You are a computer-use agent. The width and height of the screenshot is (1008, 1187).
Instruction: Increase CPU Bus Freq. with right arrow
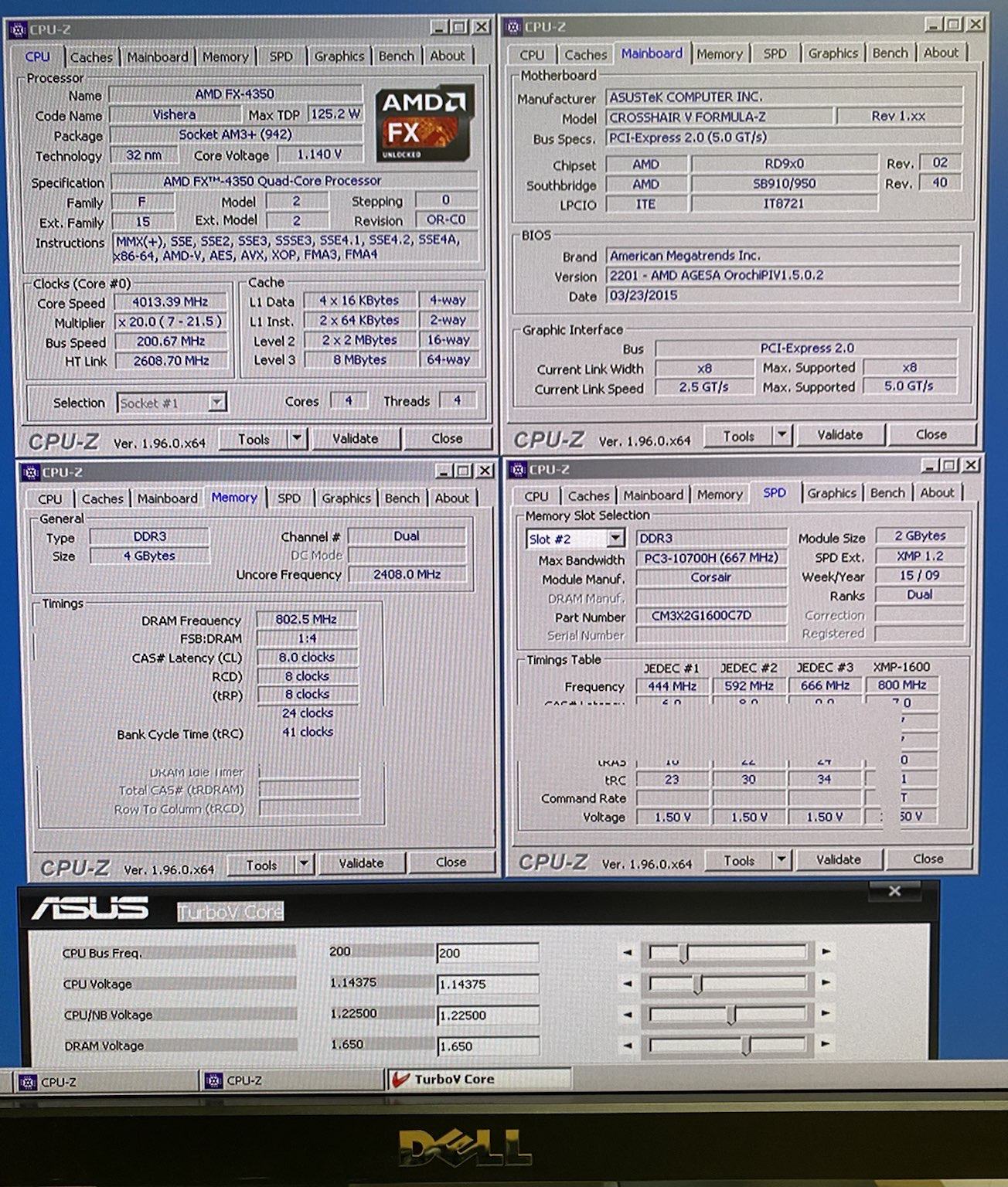click(x=826, y=951)
